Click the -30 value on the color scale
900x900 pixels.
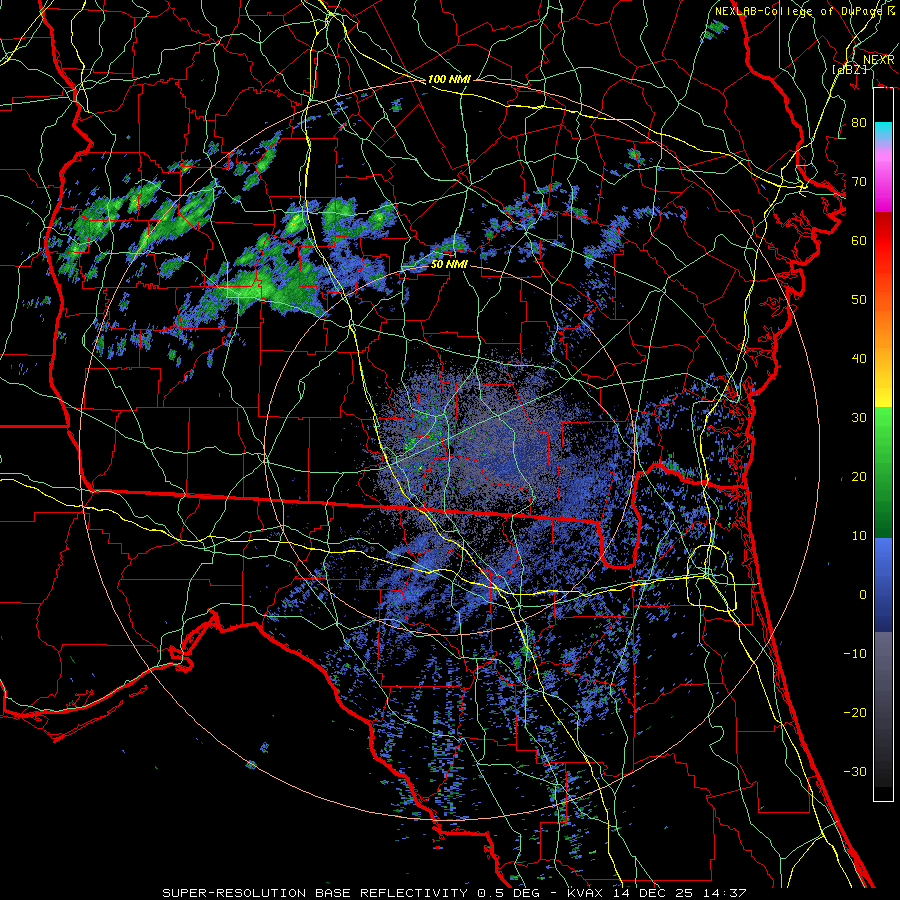(x=855, y=772)
